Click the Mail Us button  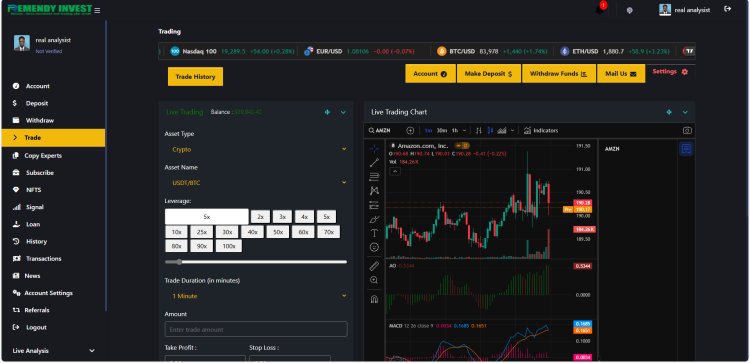[621, 74]
